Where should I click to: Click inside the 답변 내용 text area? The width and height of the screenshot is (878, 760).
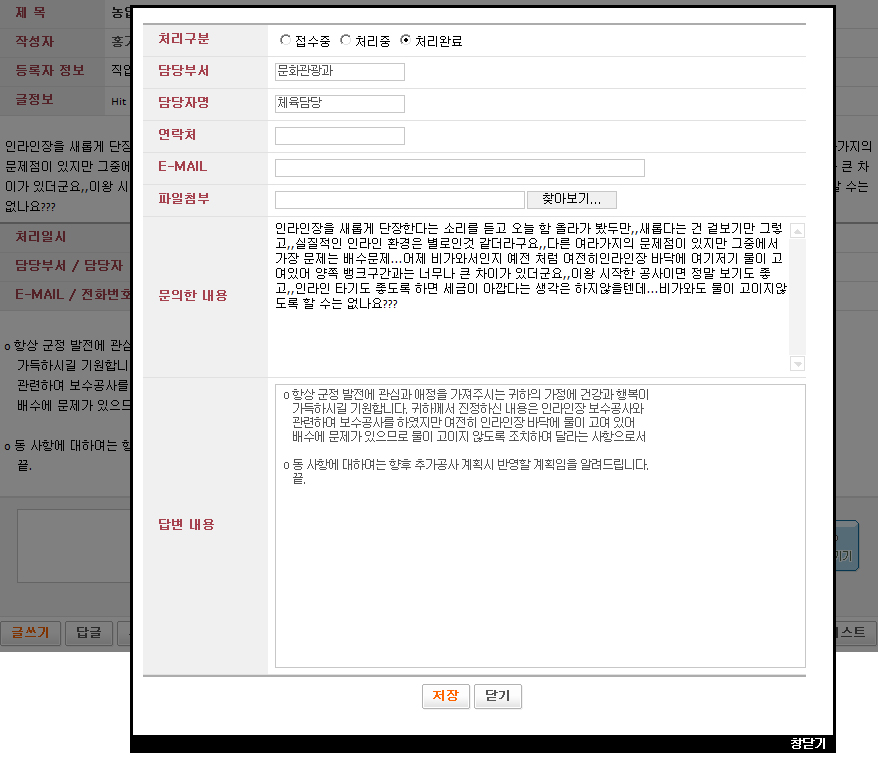pyautogui.click(x=540, y=526)
